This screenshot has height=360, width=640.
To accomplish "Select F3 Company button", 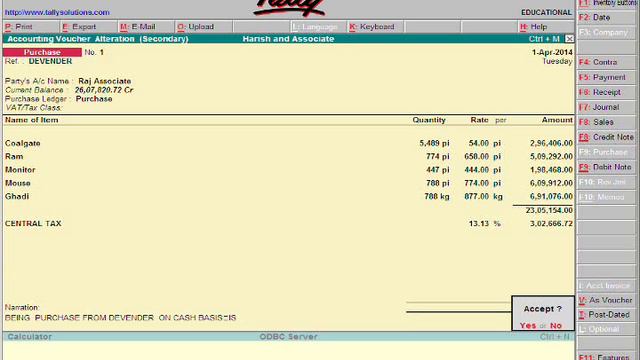I will tap(606, 32).
